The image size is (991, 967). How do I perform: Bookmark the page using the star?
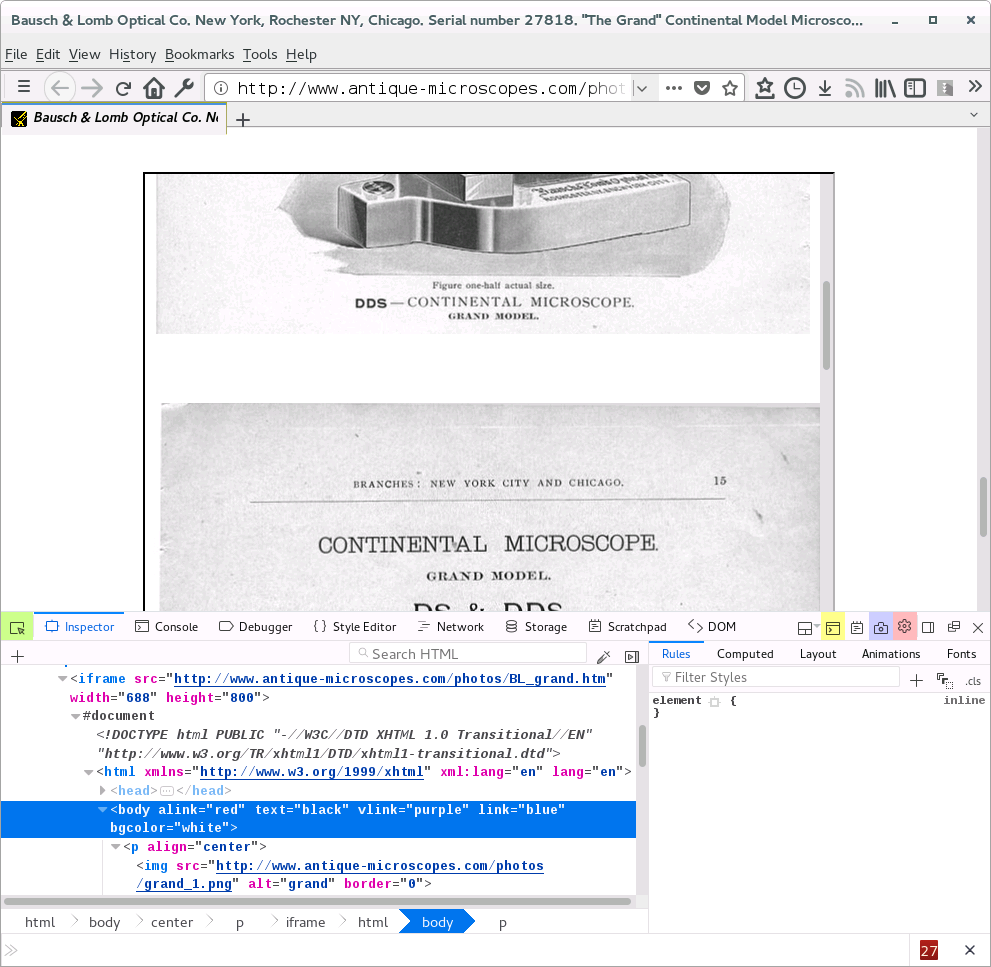pyautogui.click(x=732, y=87)
